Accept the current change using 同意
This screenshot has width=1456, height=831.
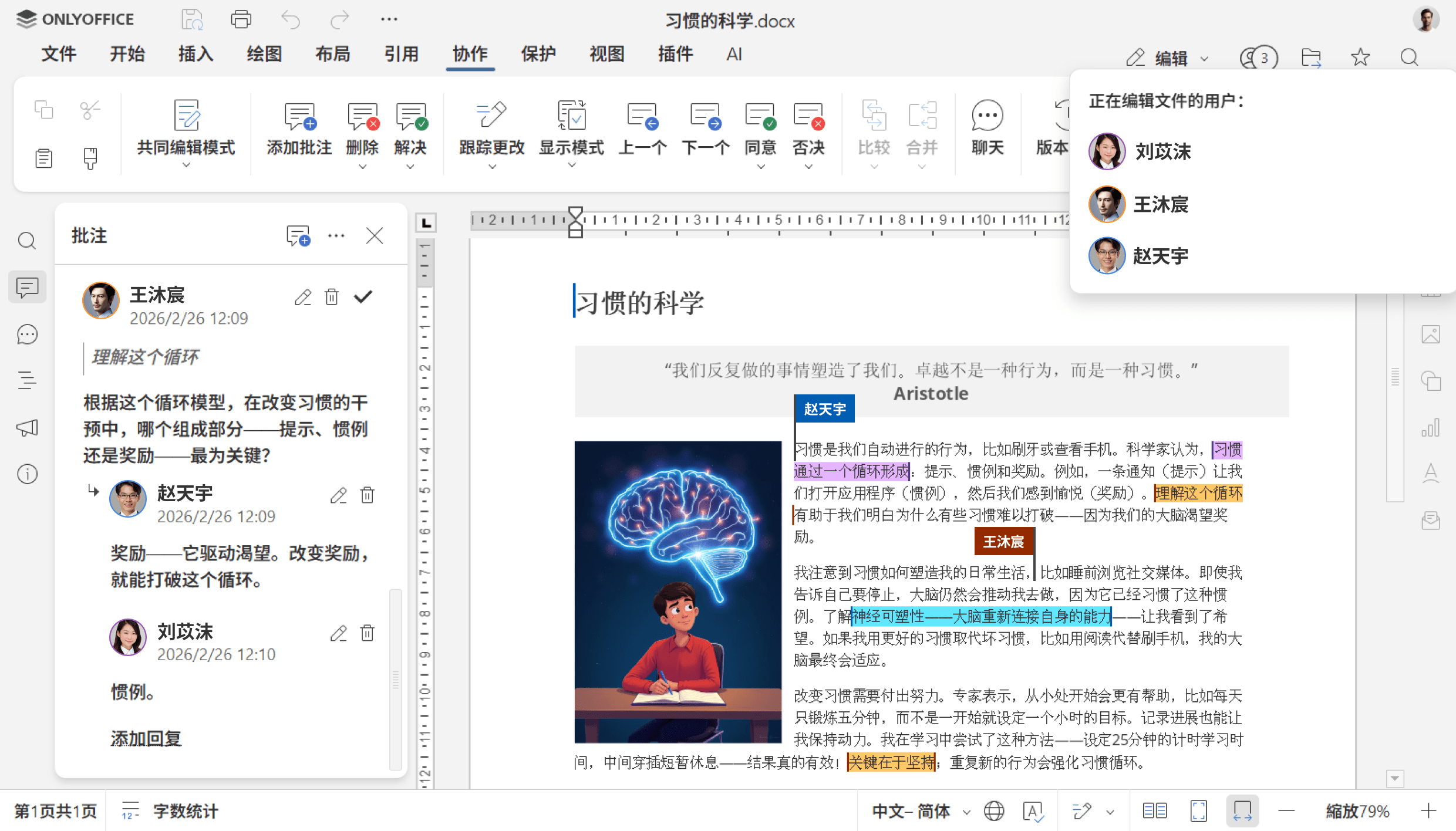click(760, 130)
